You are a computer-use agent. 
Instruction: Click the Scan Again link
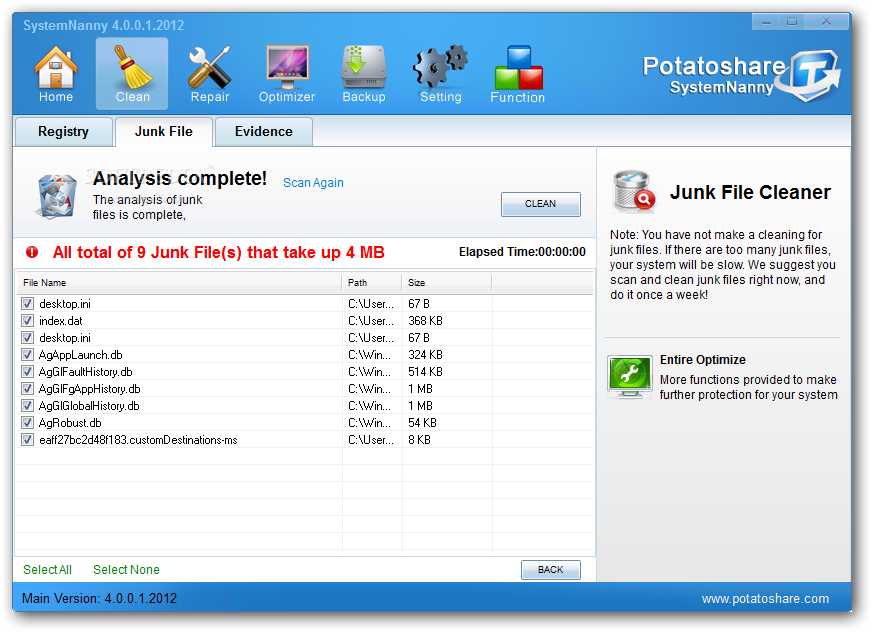point(313,182)
